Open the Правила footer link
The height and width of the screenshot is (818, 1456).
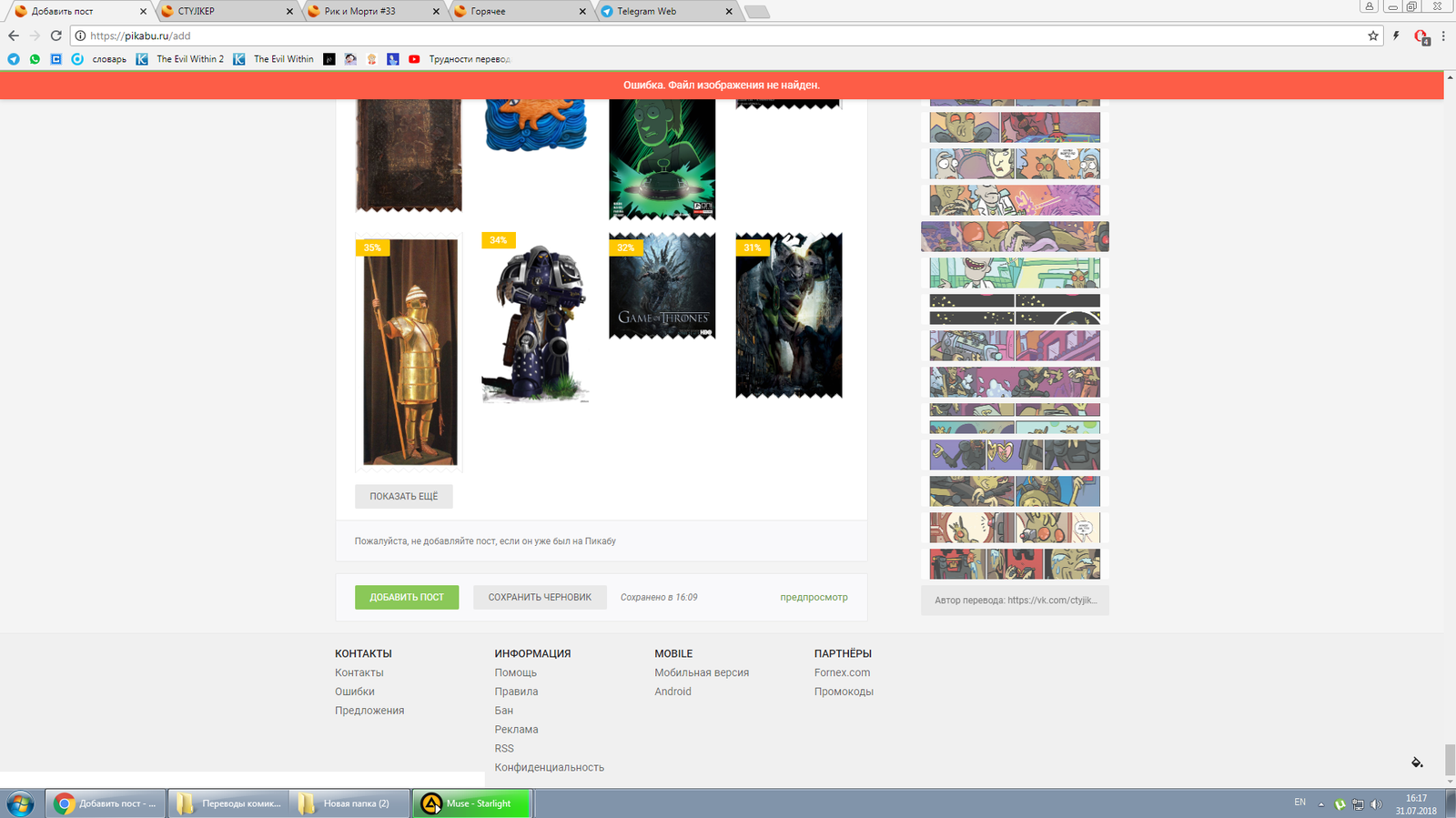point(516,692)
